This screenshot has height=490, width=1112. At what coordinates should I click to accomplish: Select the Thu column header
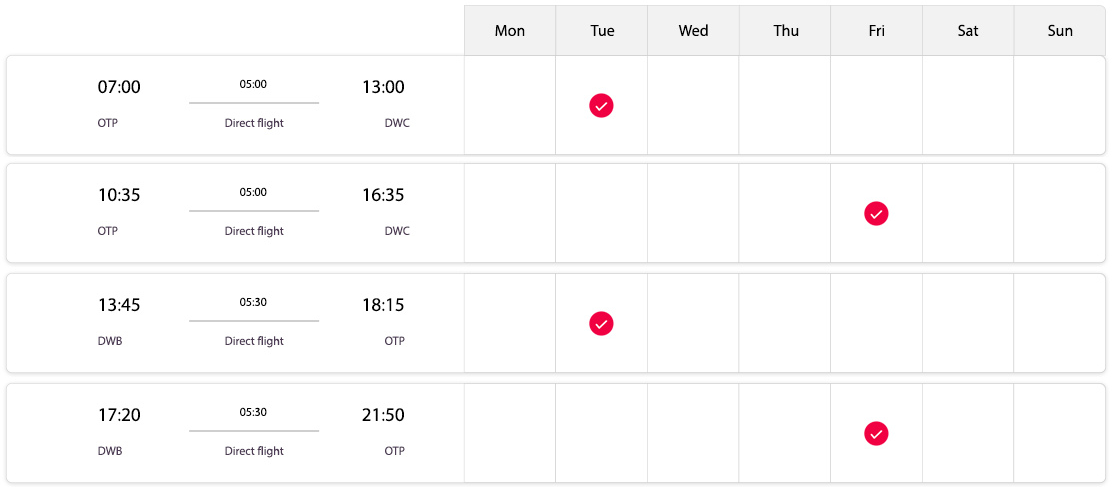(785, 30)
